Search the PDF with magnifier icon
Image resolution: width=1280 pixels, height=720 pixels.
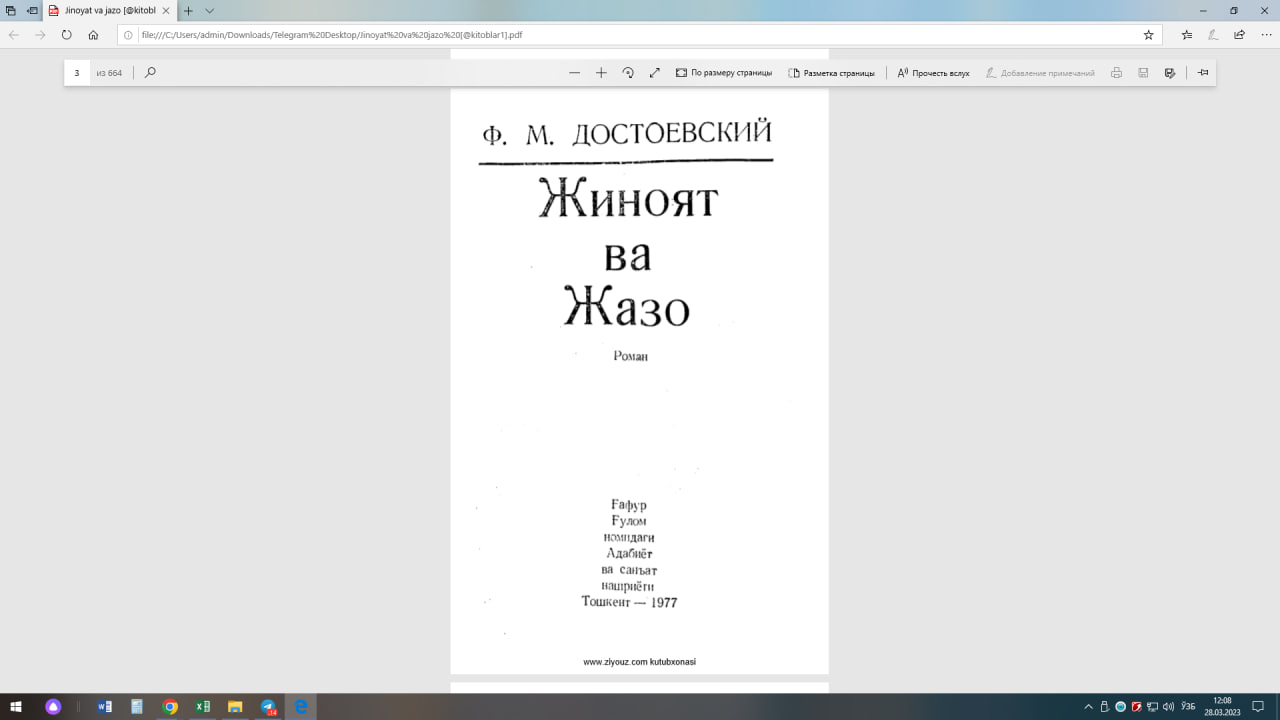[150, 72]
